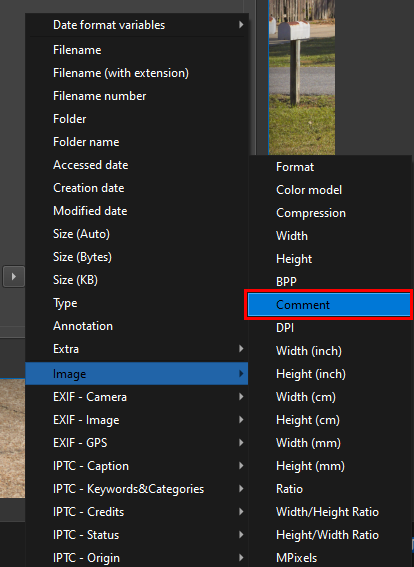Open the EXIF - GPS submenu
This screenshot has width=414, height=567.
[x=137, y=443]
